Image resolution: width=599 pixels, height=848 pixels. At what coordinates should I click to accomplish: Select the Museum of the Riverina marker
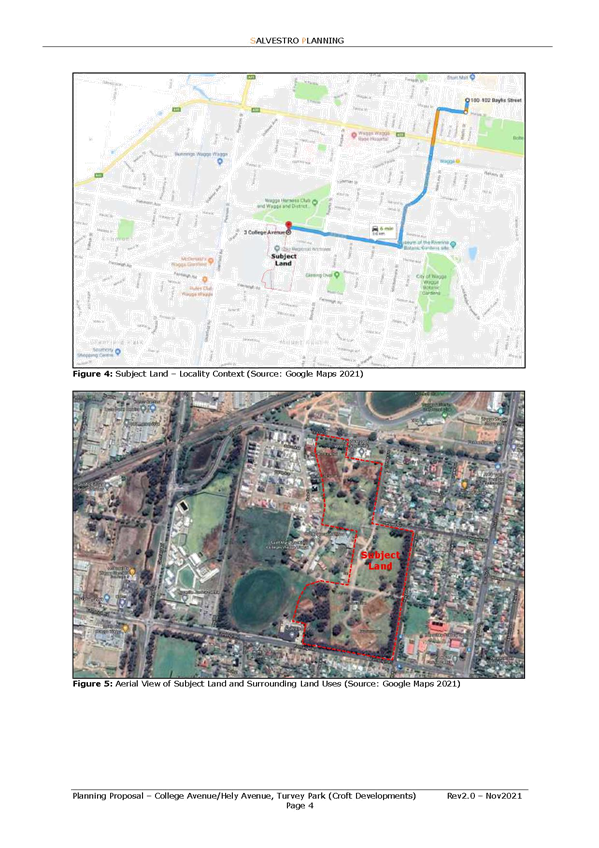pos(454,244)
